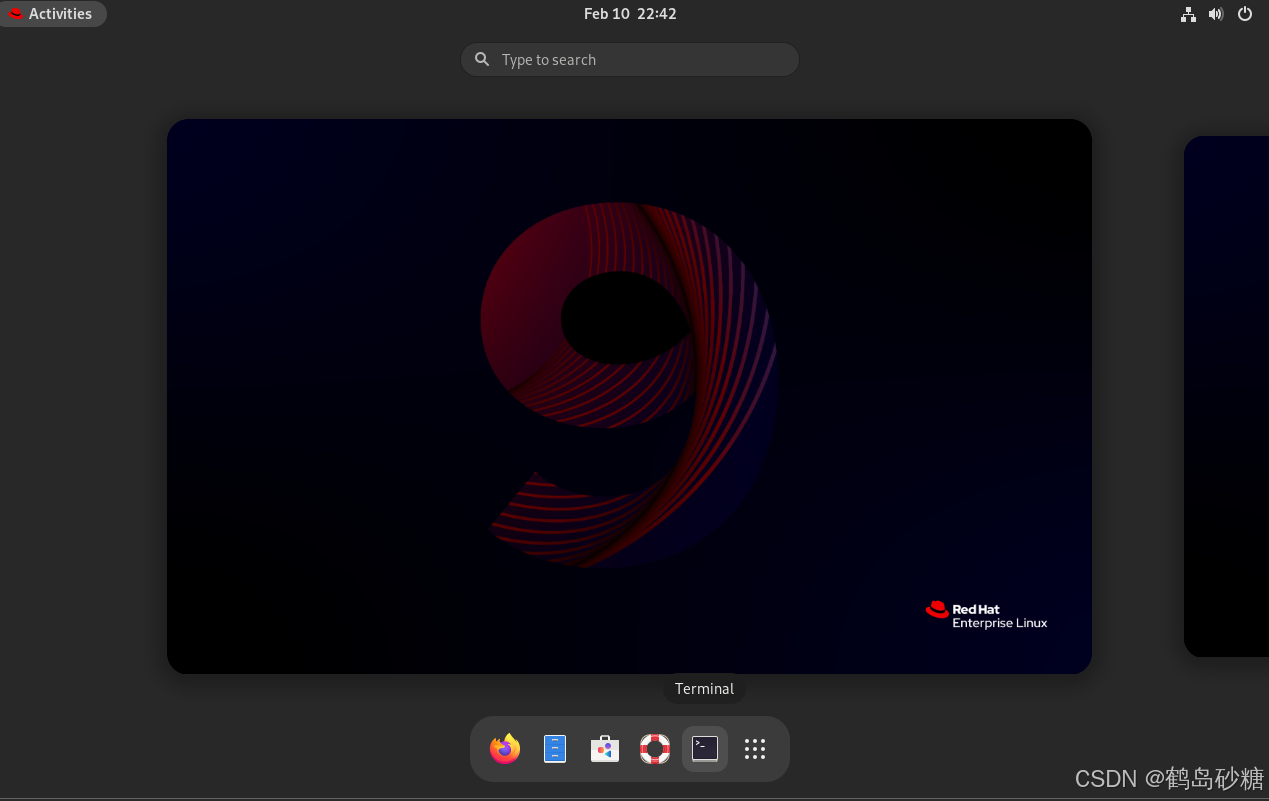Show all applications grid

755,748
